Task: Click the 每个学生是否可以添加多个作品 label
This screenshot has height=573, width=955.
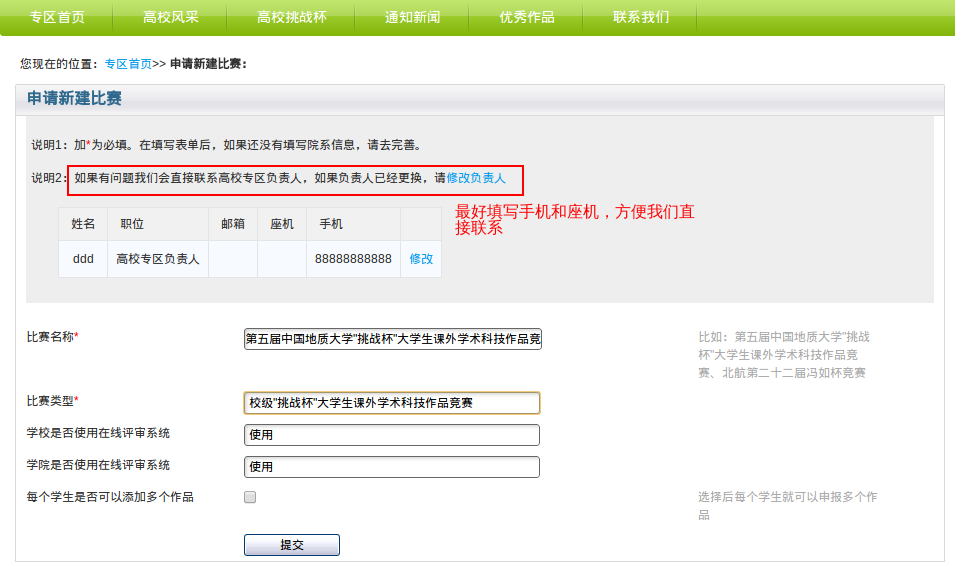Action: [110, 497]
